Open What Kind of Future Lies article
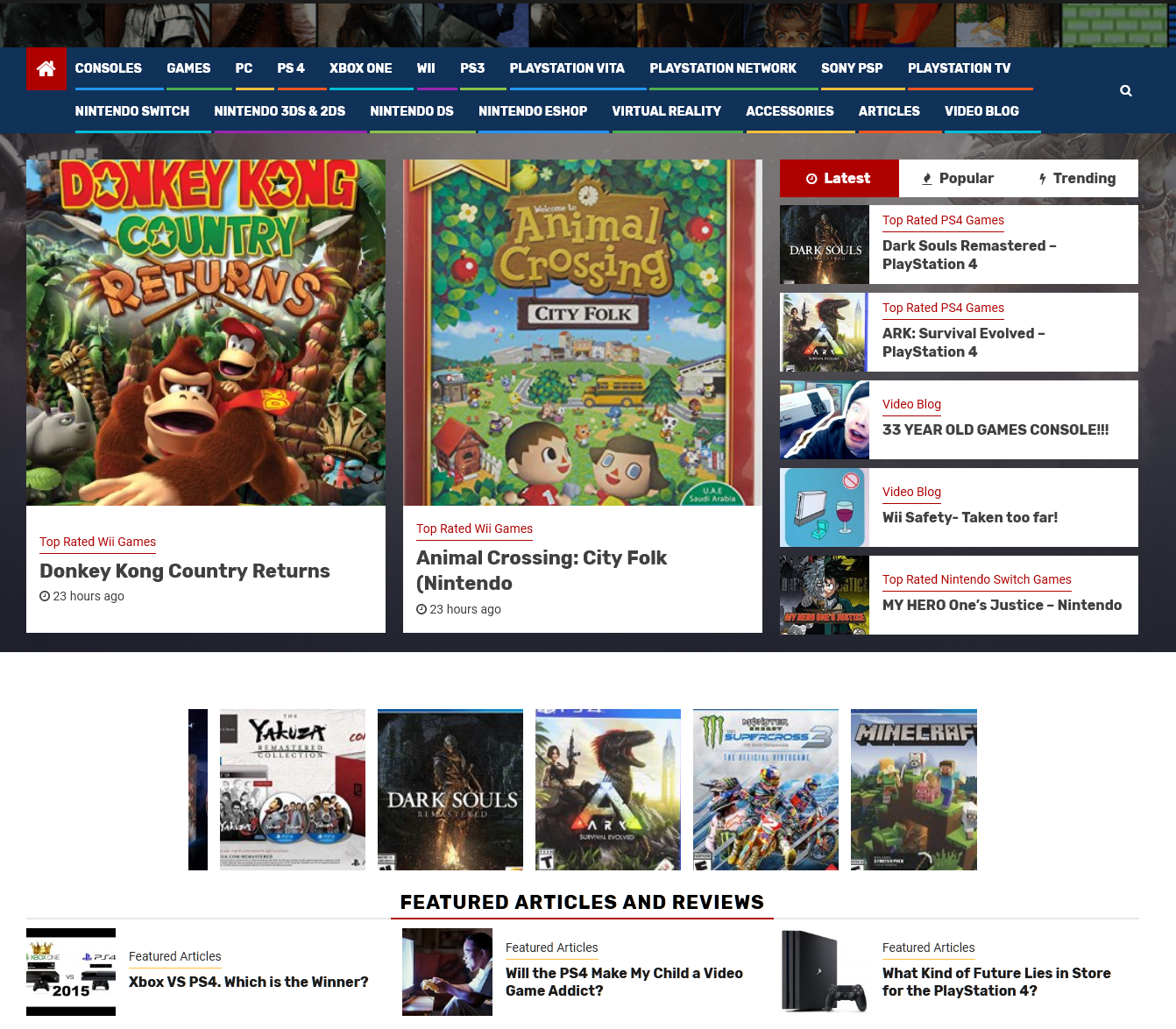 (996, 982)
